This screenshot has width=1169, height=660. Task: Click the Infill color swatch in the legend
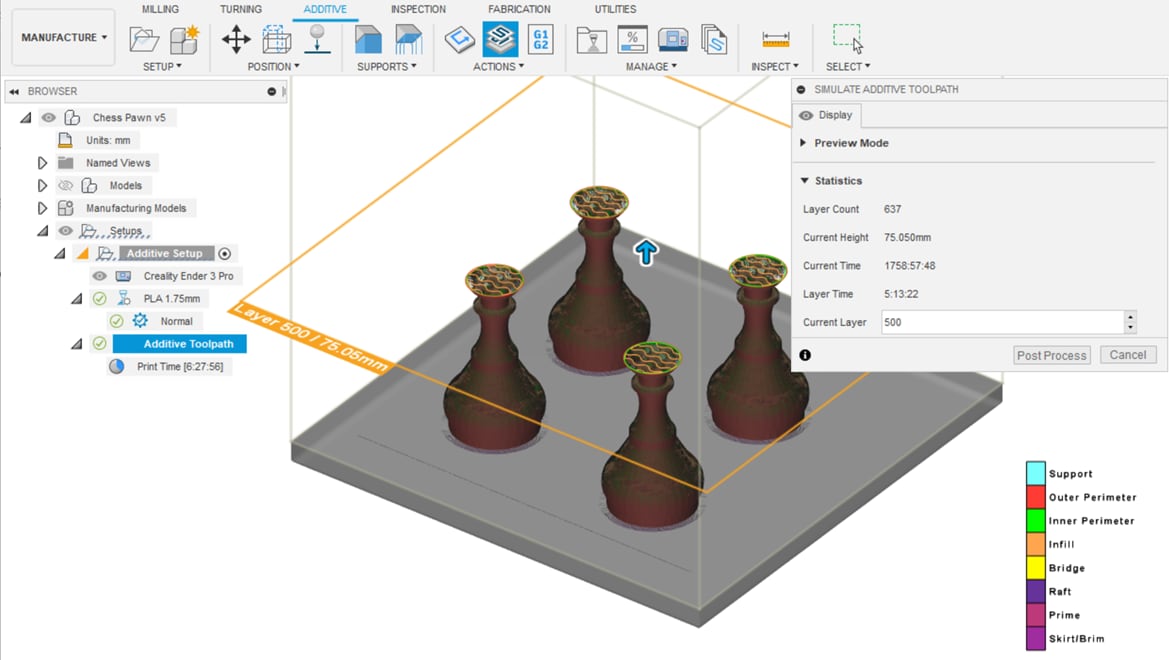(1035, 544)
